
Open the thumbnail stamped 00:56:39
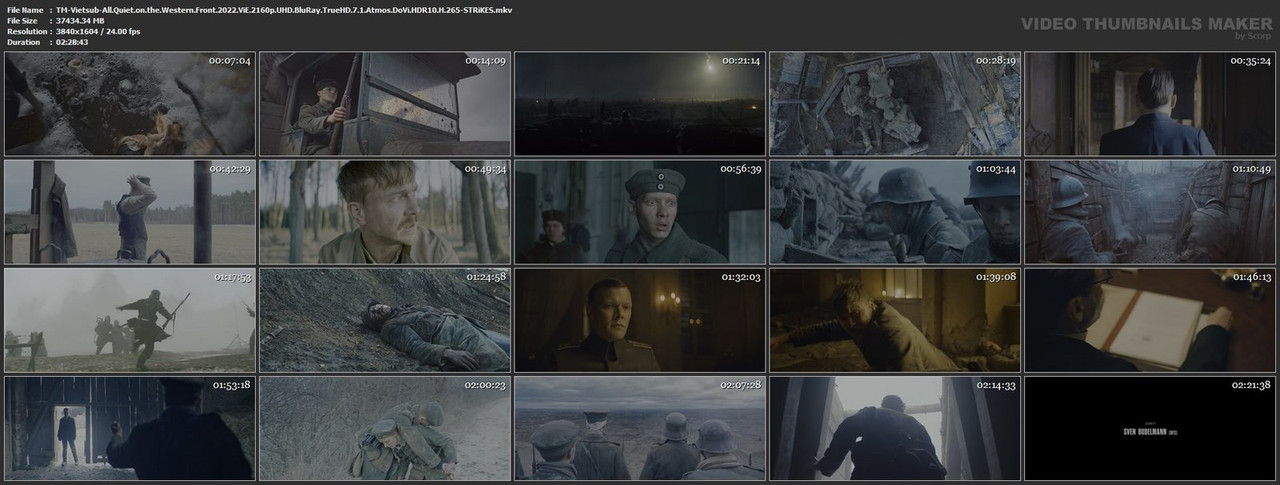[x=638, y=212]
